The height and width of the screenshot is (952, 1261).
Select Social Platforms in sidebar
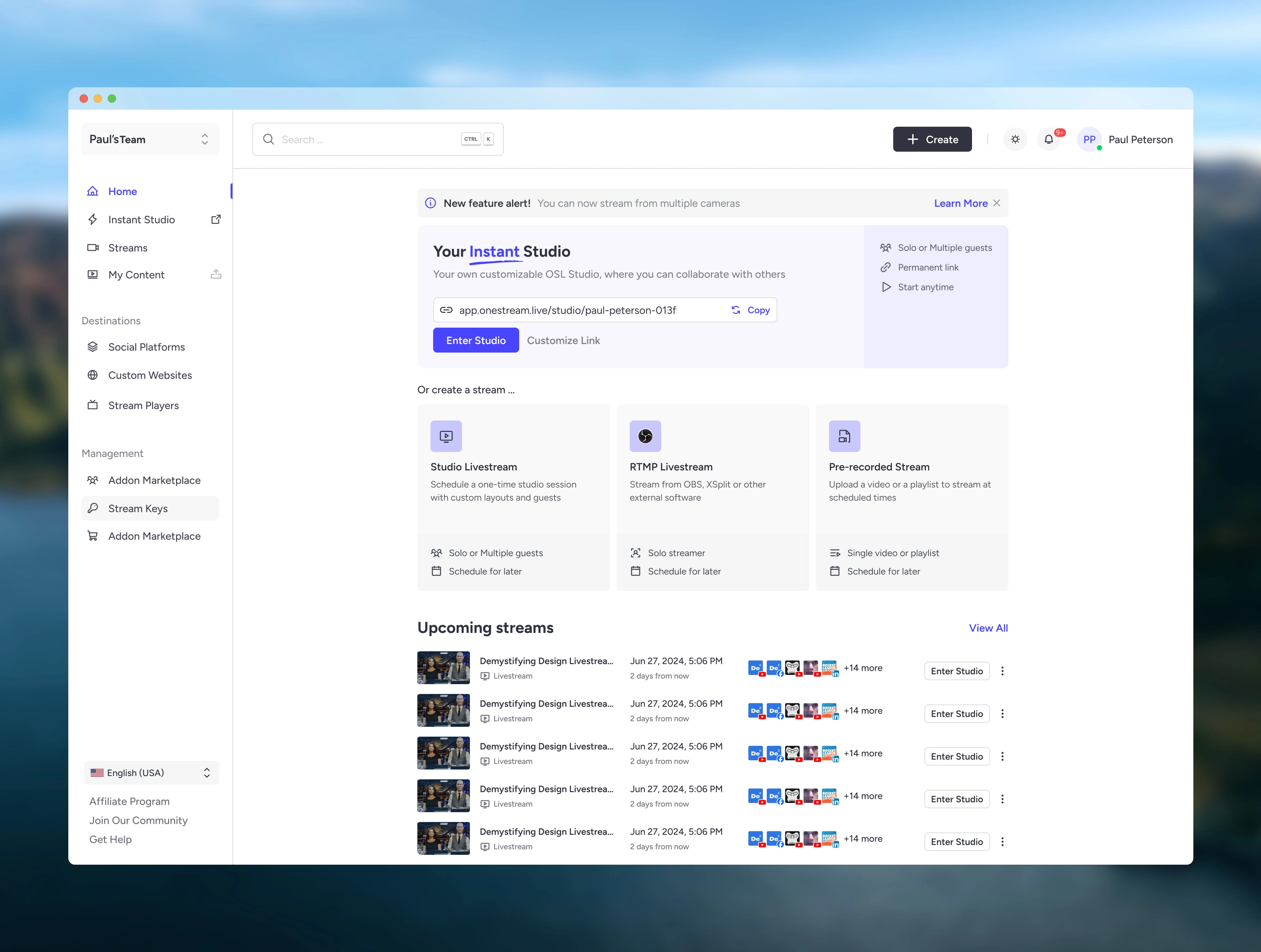(146, 347)
